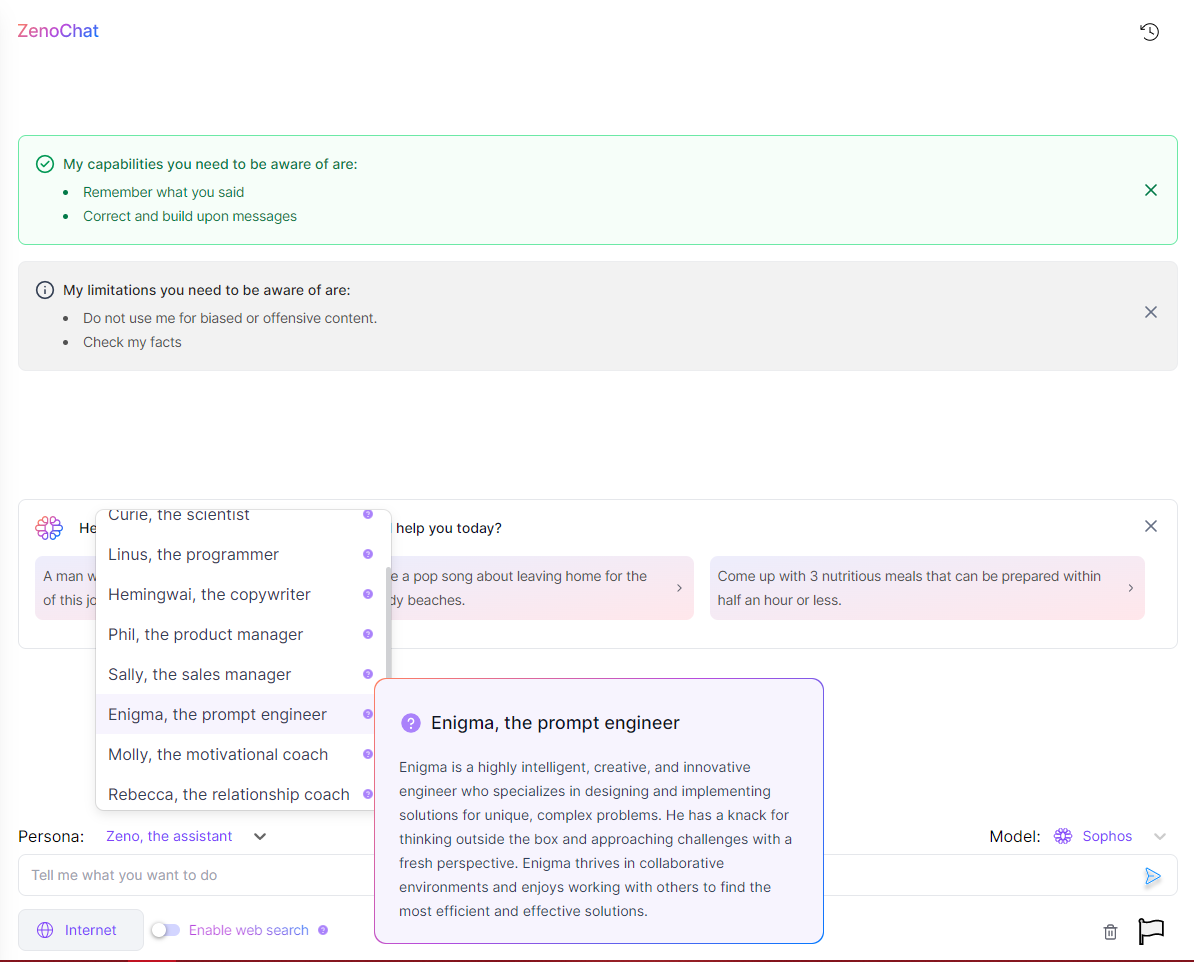This screenshot has height=962, width=1194.
Task: Click help icon next to Enigma, the prompt engineer
Action: (x=368, y=714)
